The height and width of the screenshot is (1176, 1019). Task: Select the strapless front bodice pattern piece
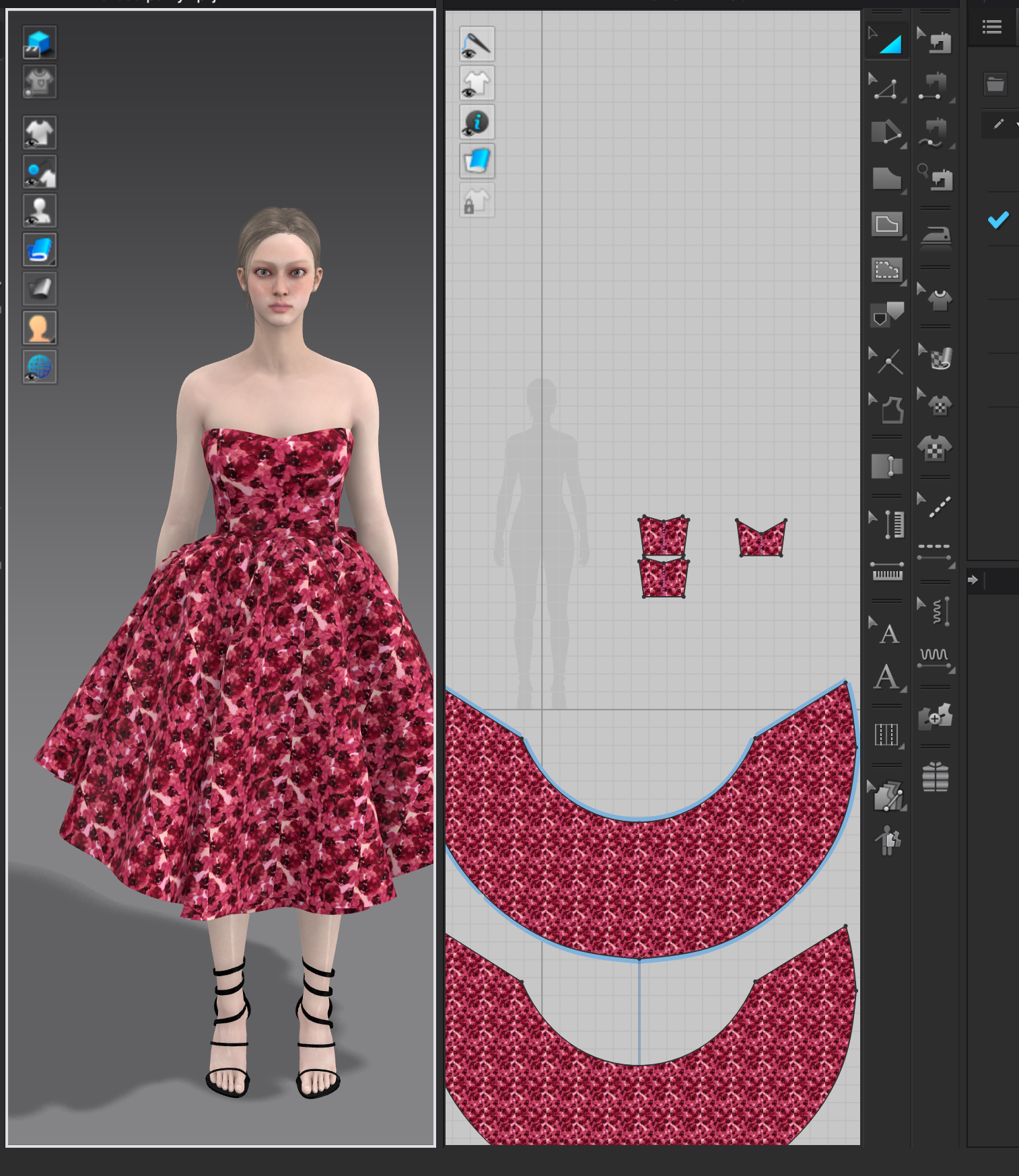[x=664, y=536]
